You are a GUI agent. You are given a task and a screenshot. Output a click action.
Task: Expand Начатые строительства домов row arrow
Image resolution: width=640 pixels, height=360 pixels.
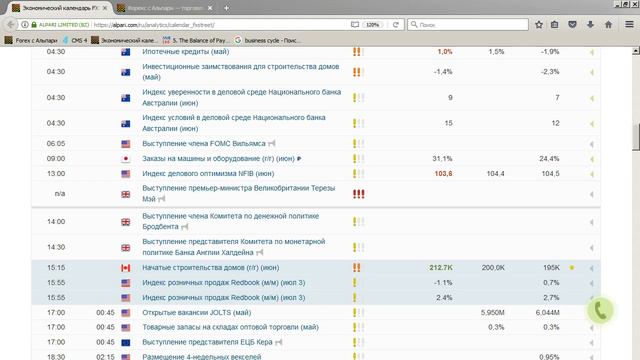point(591,268)
